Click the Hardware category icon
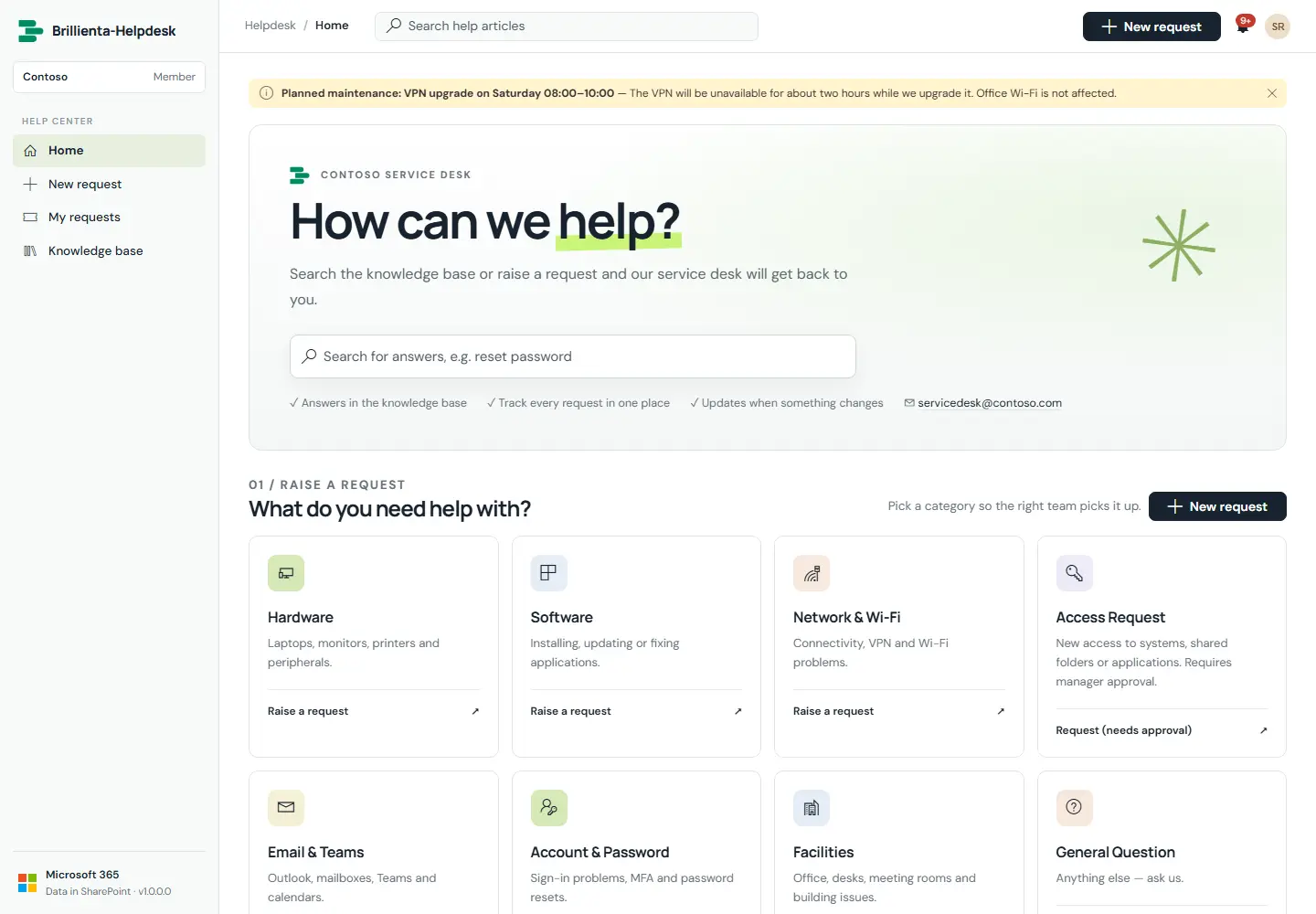The image size is (1316, 914). coord(286,573)
